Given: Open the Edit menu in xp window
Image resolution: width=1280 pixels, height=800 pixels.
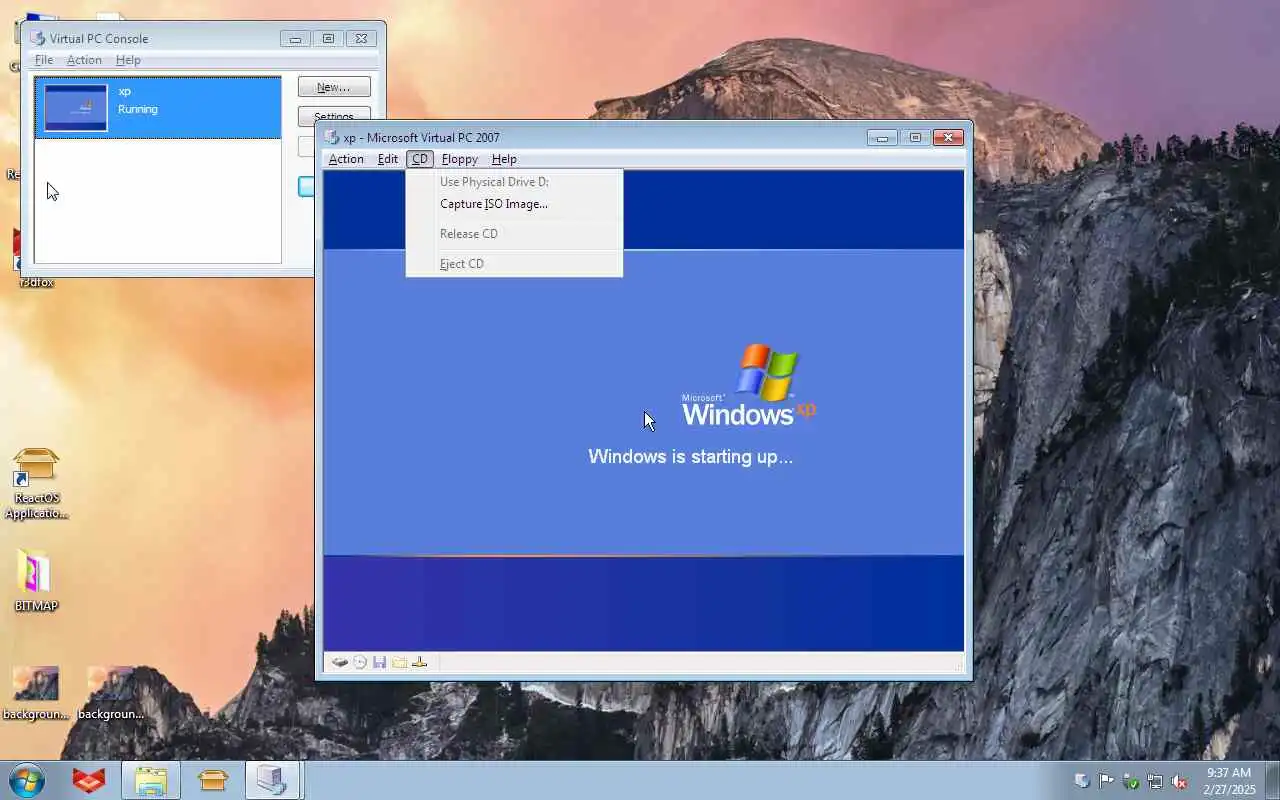Looking at the screenshot, I should click(x=388, y=159).
